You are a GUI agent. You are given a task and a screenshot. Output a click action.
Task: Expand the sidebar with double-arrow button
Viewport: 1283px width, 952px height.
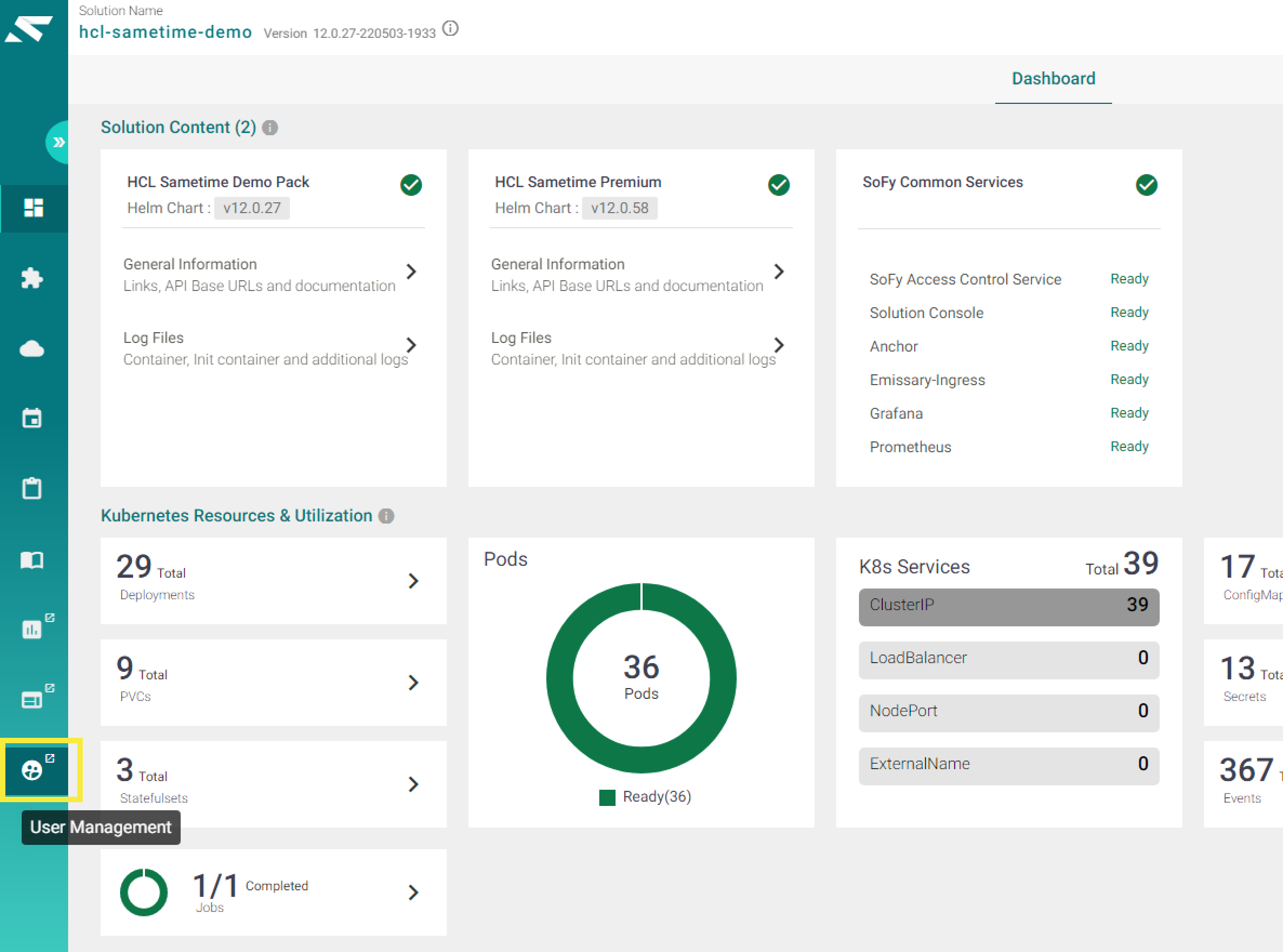[58, 142]
